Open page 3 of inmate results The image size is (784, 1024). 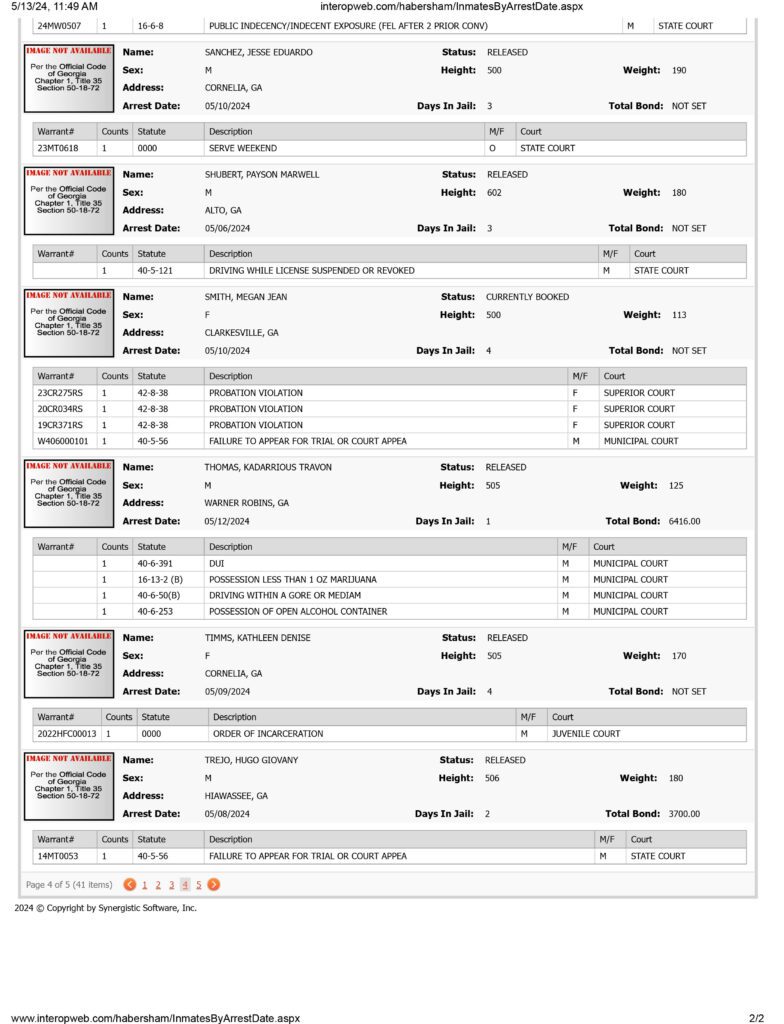click(x=172, y=885)
